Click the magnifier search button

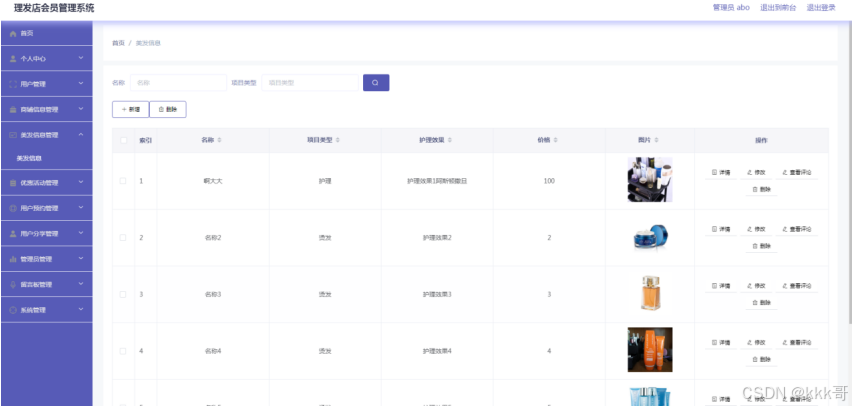pos(376,83)
